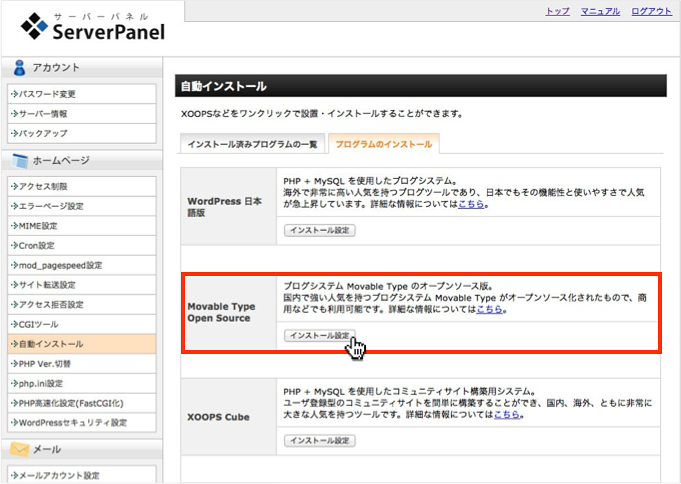Click インストール設定 button for Movable Type
This screenshot has height=484, width=681.
320,335
